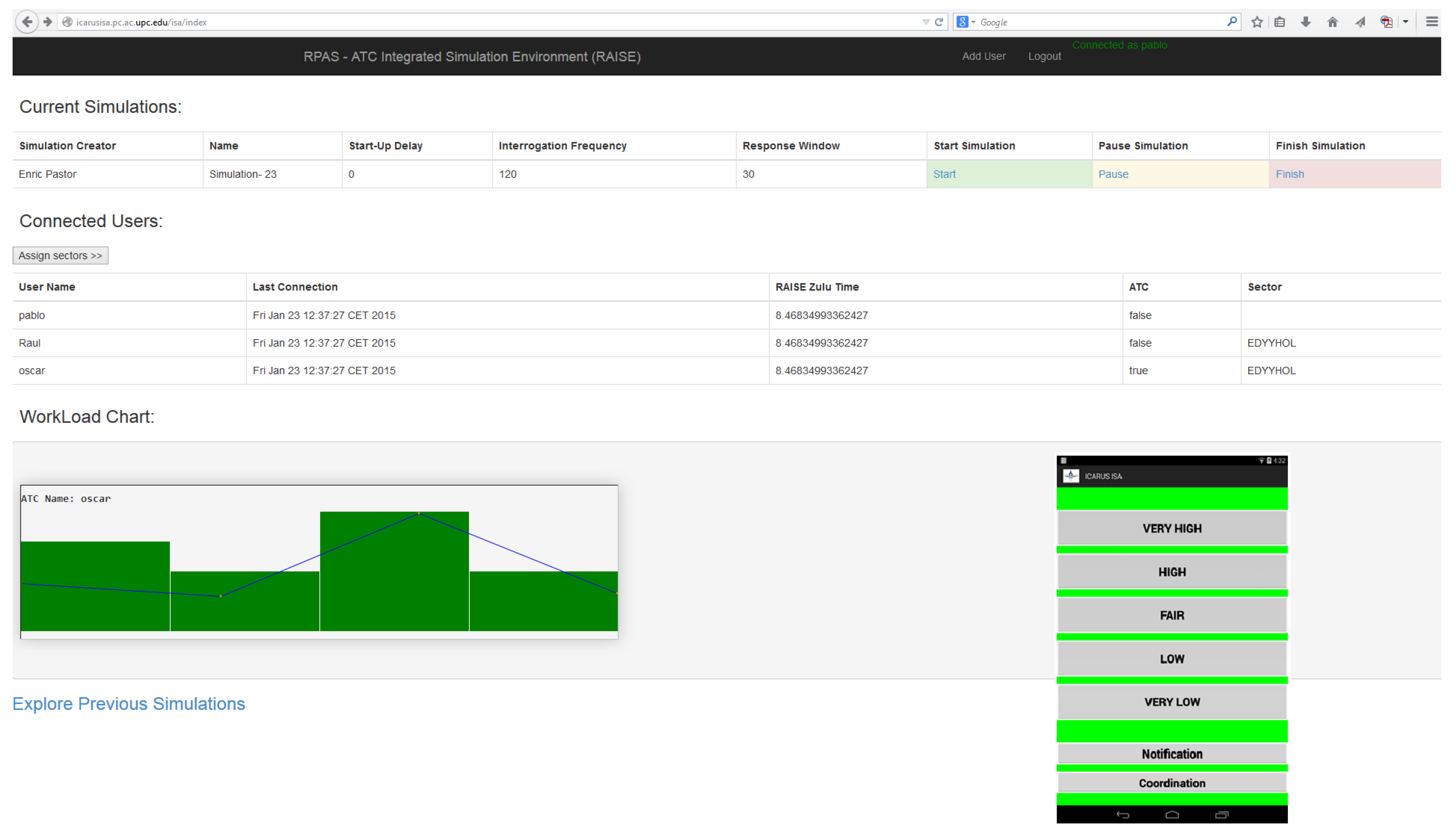Reload the page with refresh icon

tap(939, 22)
